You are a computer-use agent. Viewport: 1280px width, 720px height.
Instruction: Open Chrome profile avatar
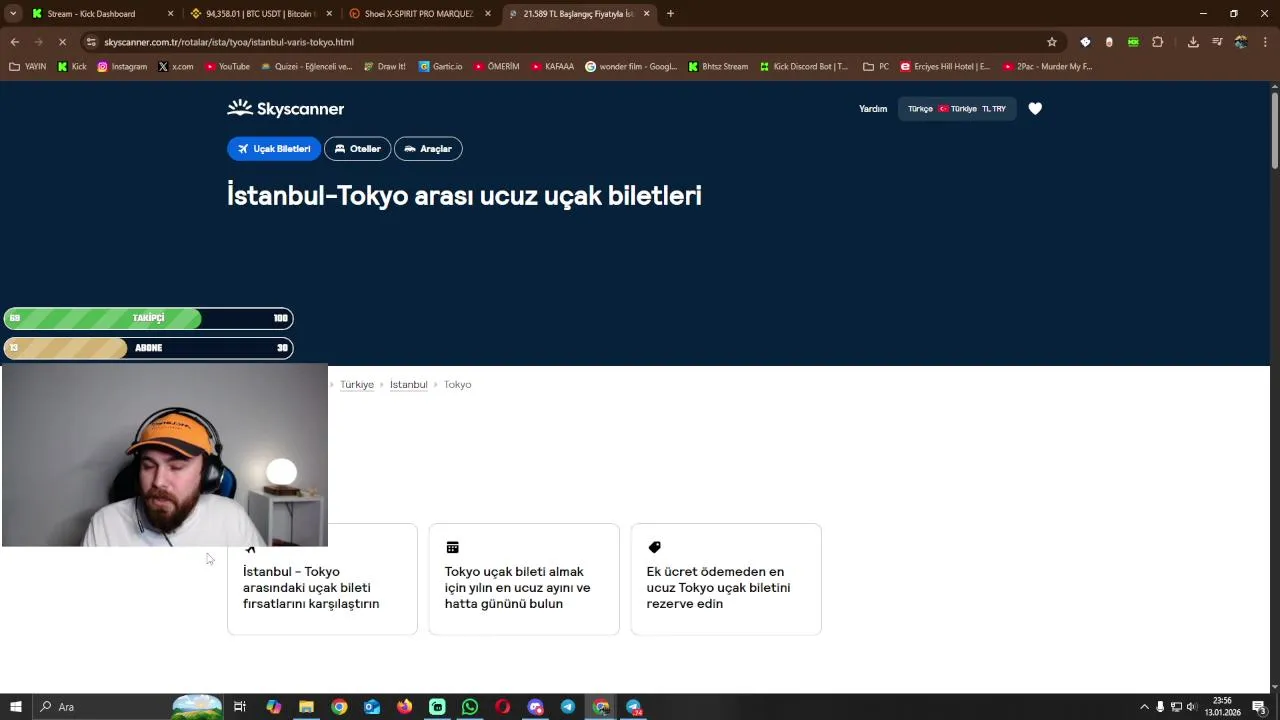coord(1241,42)
